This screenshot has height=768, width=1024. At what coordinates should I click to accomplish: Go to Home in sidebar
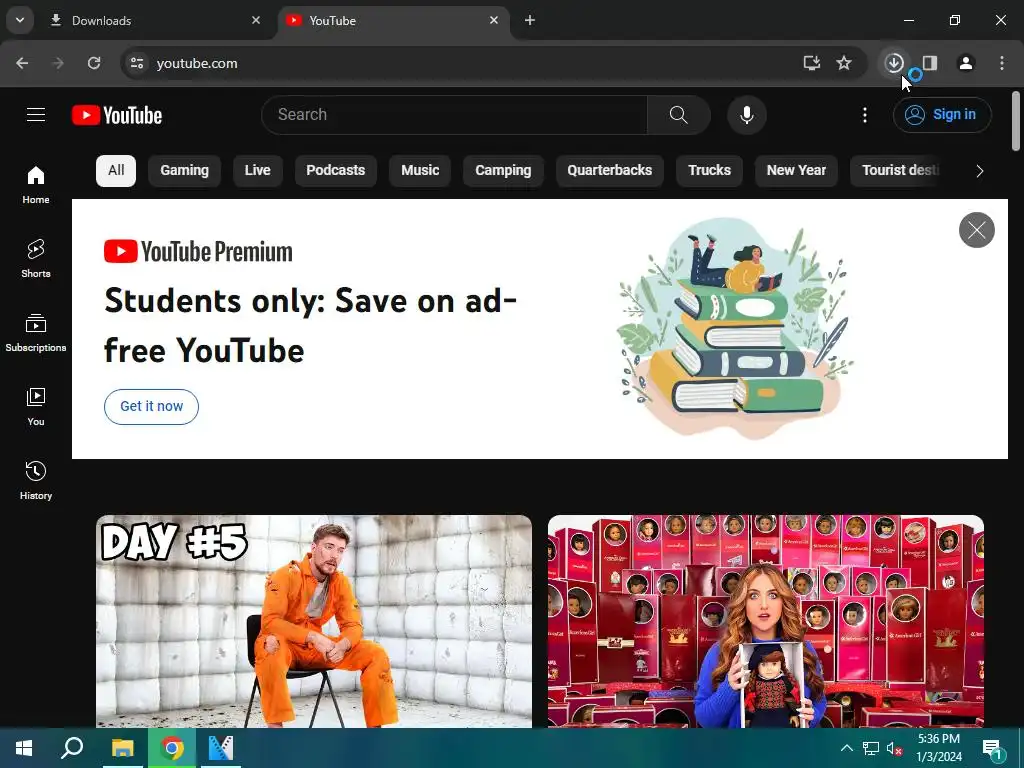[x=36, y=185]
